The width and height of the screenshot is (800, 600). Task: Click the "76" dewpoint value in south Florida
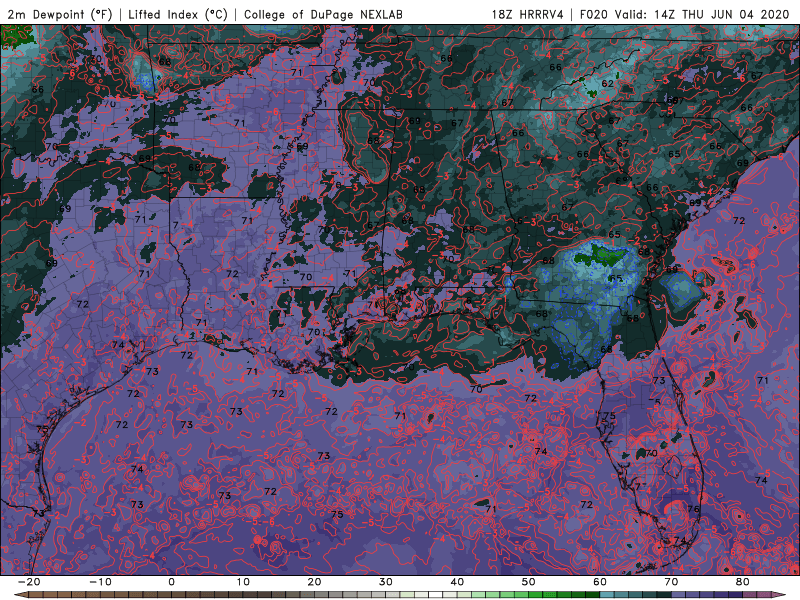click(693, 509)
